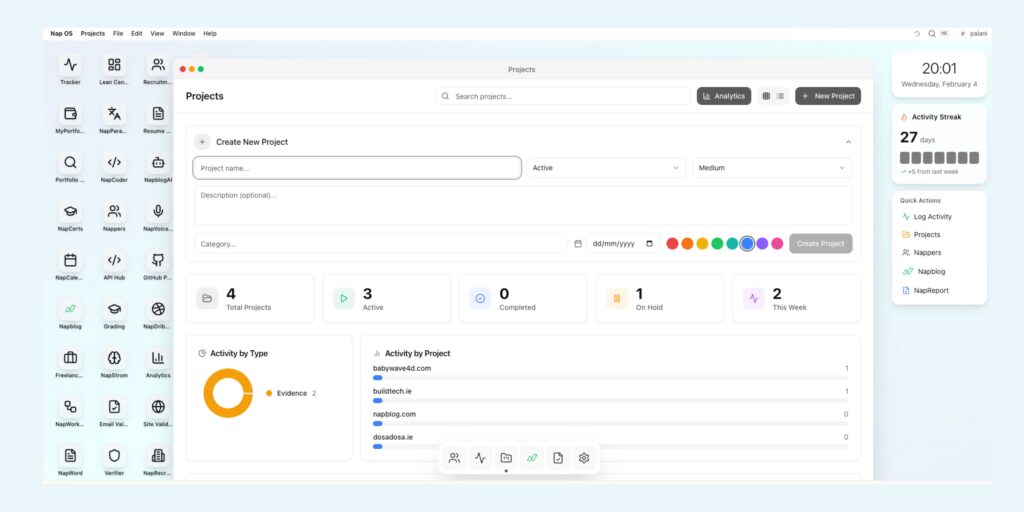The width and height of the screenshot is (1024, 512).
Task: Click the projects folder icon in the dock
Action: tap(506, 458)
